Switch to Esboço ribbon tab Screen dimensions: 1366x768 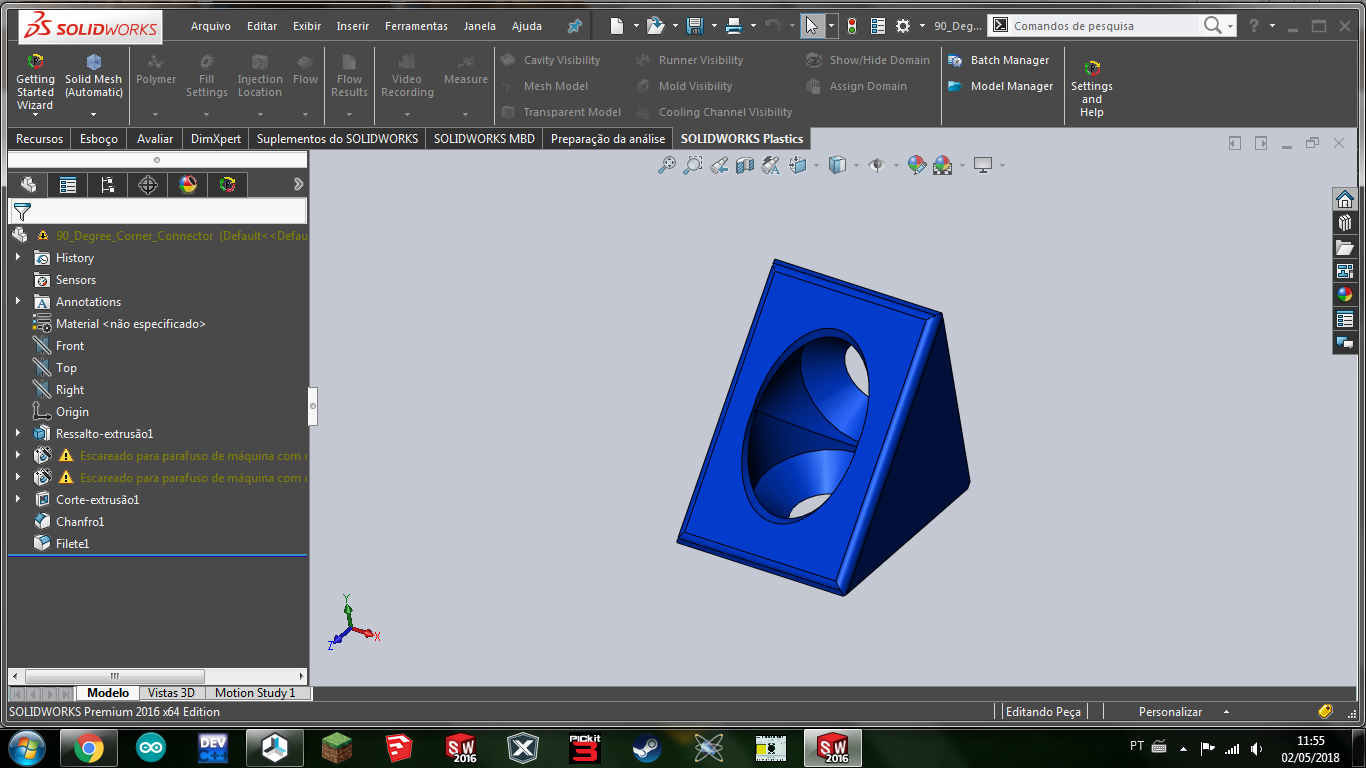[99, 139]
